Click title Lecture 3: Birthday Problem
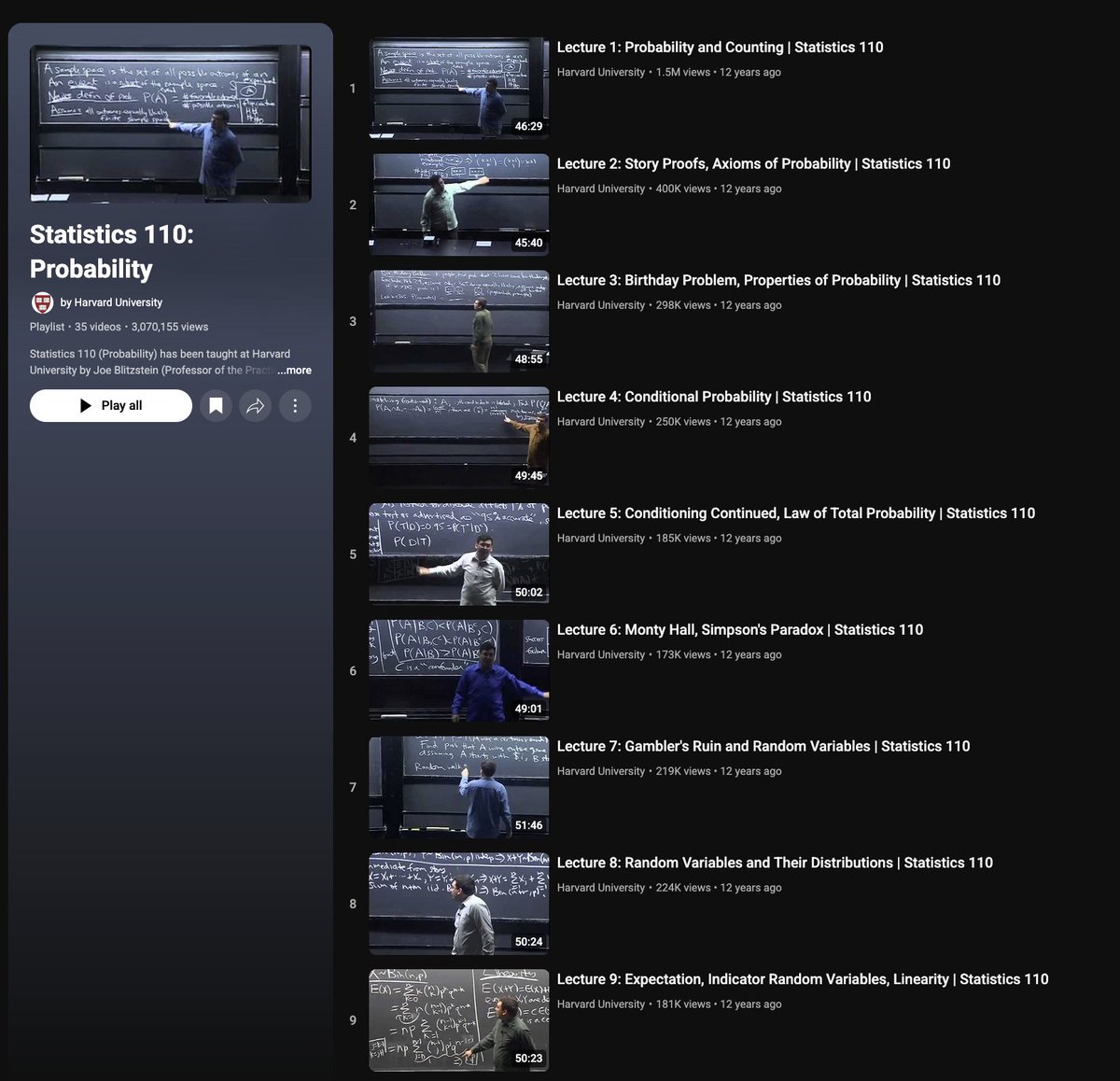The height and width of the screenshot is (1081, 1120). coord(778,280)
